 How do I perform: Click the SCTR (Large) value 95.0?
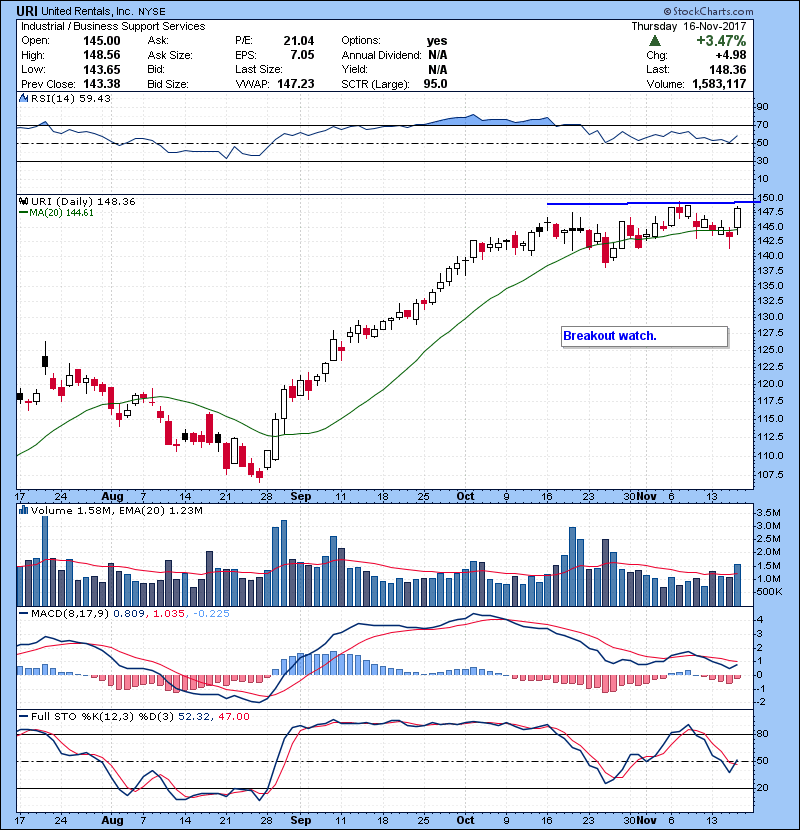[435, 84]
